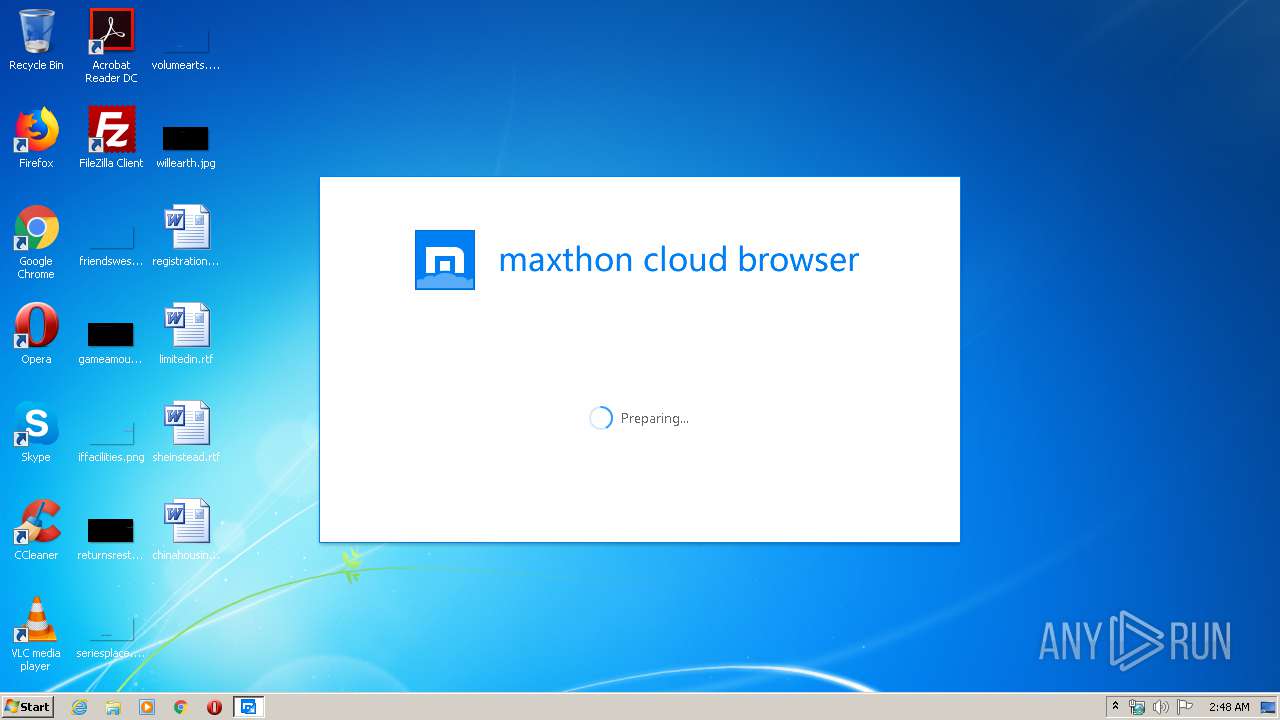Open Action Center flag icon

(1185, 707)
